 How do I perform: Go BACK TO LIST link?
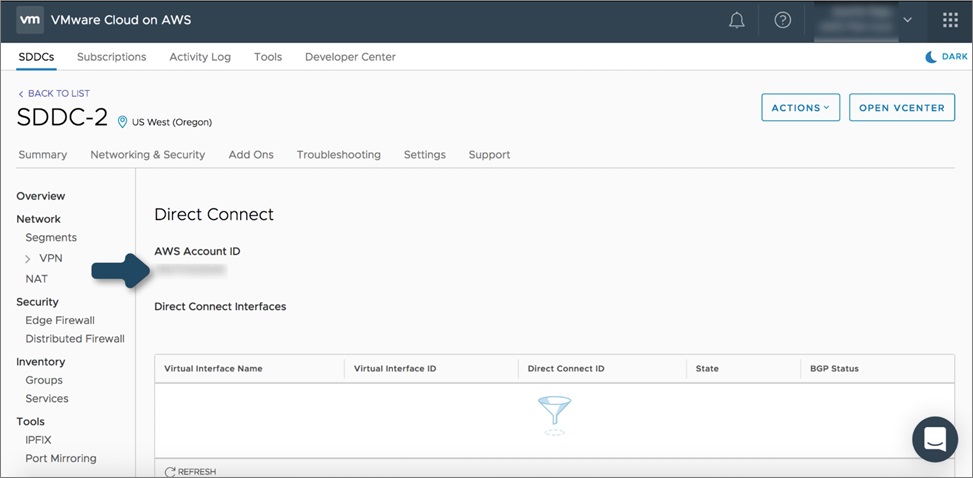click(54, 93)
